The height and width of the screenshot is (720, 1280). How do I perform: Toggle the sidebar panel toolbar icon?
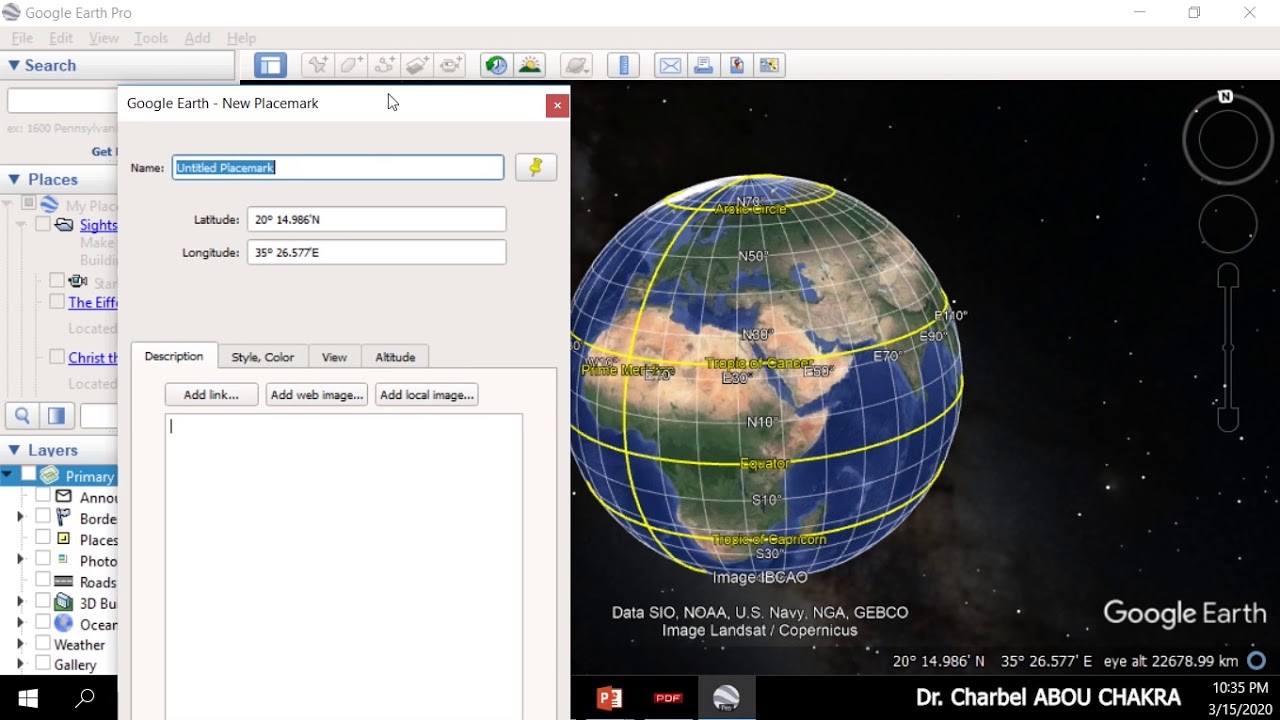click(x=270, y=66)
